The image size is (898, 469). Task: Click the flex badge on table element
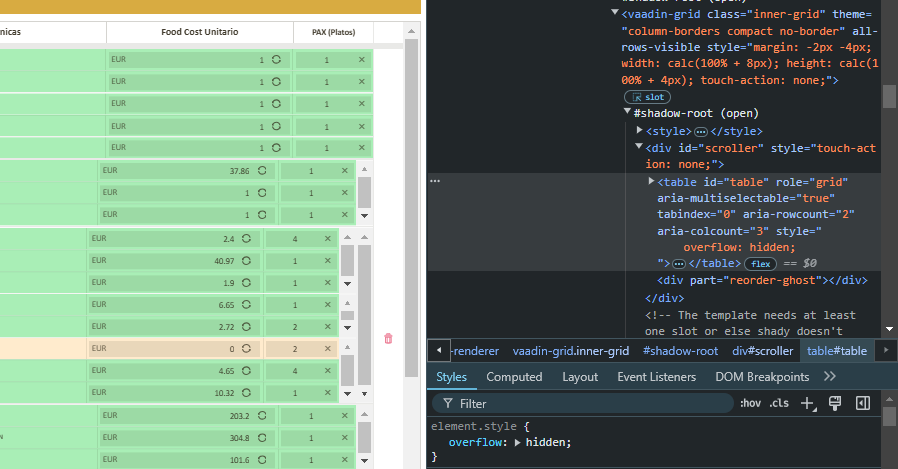pos(761,263)
